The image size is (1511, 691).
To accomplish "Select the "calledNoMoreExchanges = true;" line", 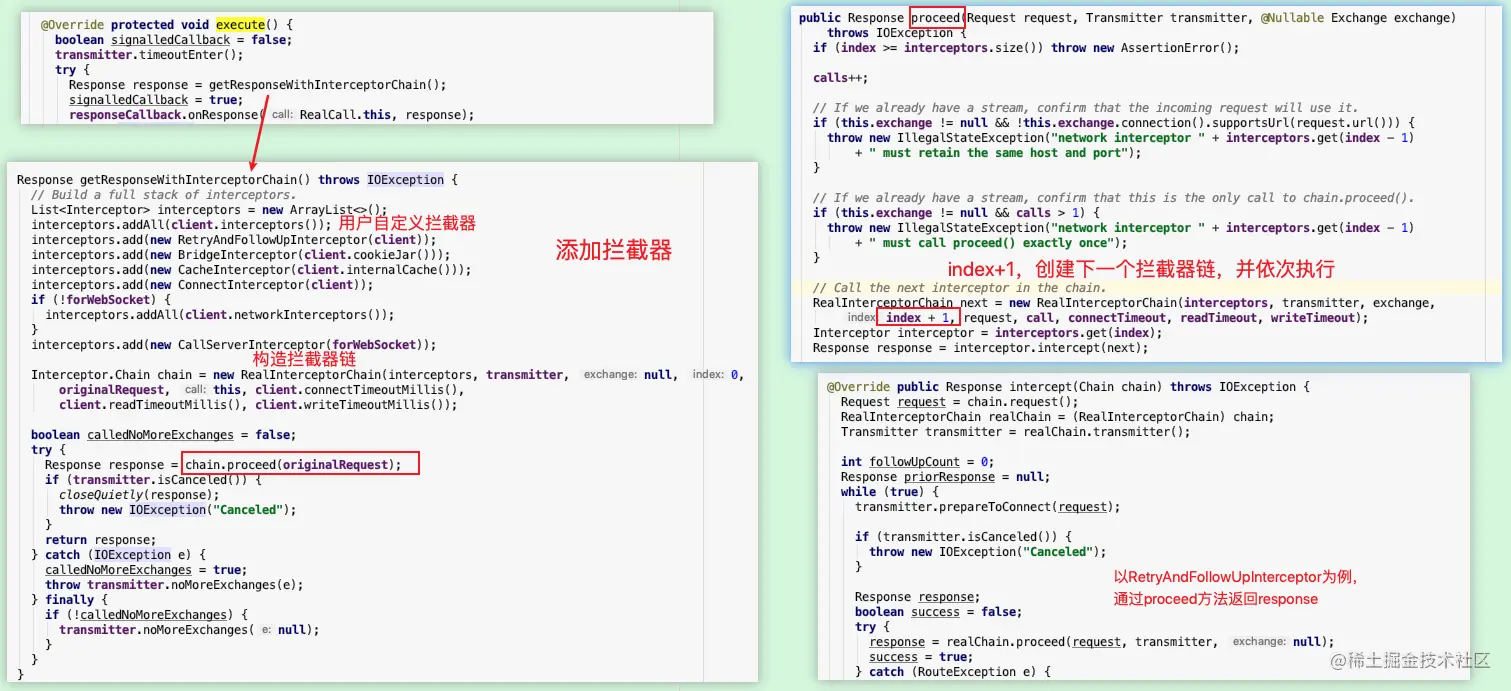I will [146, 569].
